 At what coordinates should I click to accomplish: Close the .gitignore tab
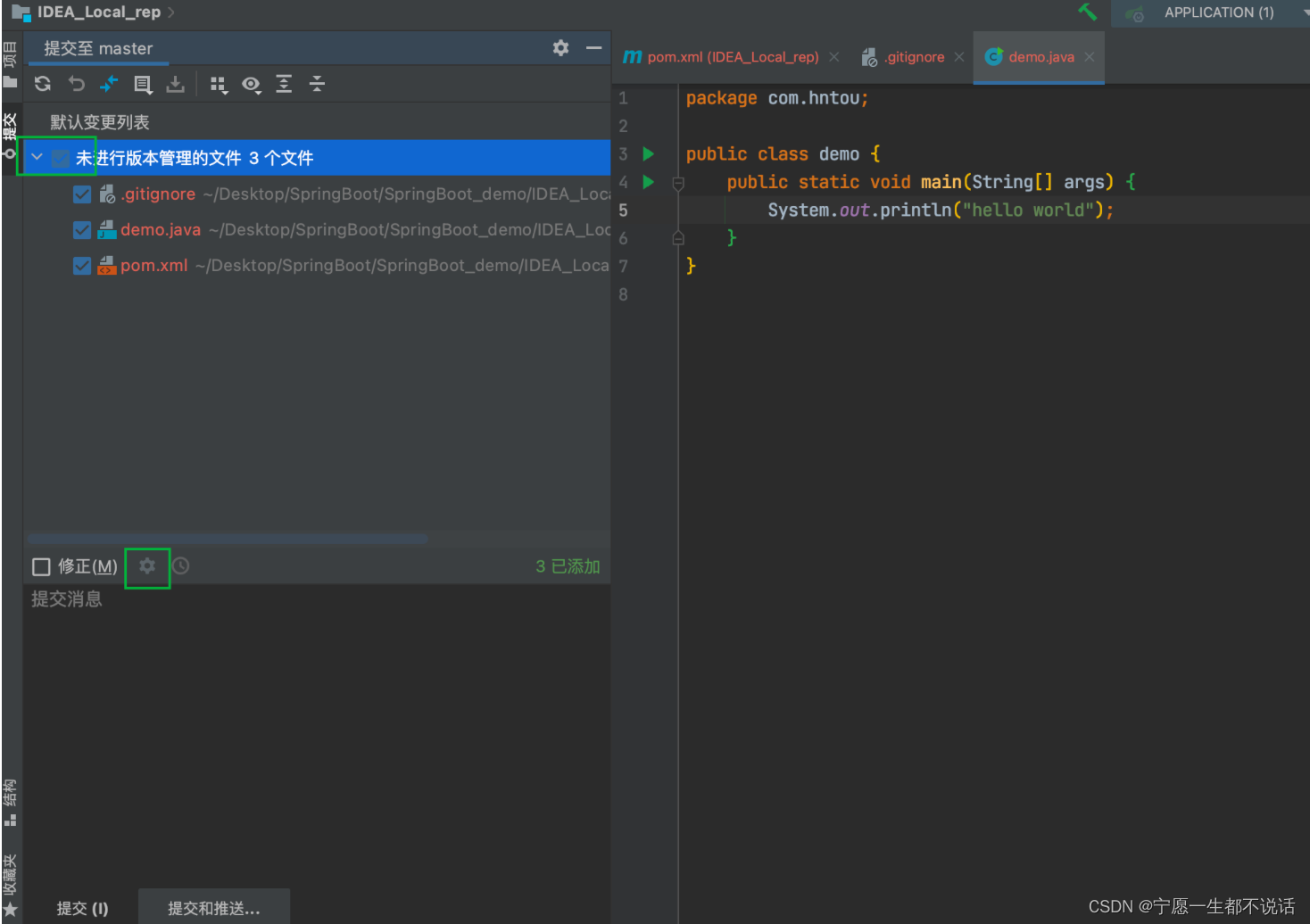click(959, 57)
